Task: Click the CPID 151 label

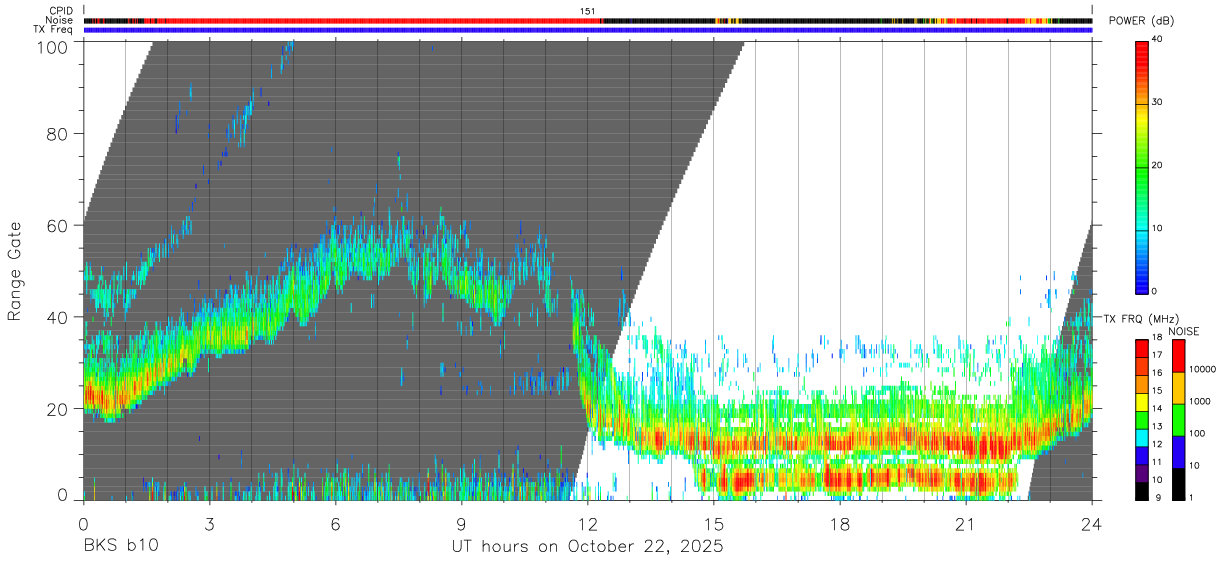Action: pyautogui.click(x=589, y=11)
